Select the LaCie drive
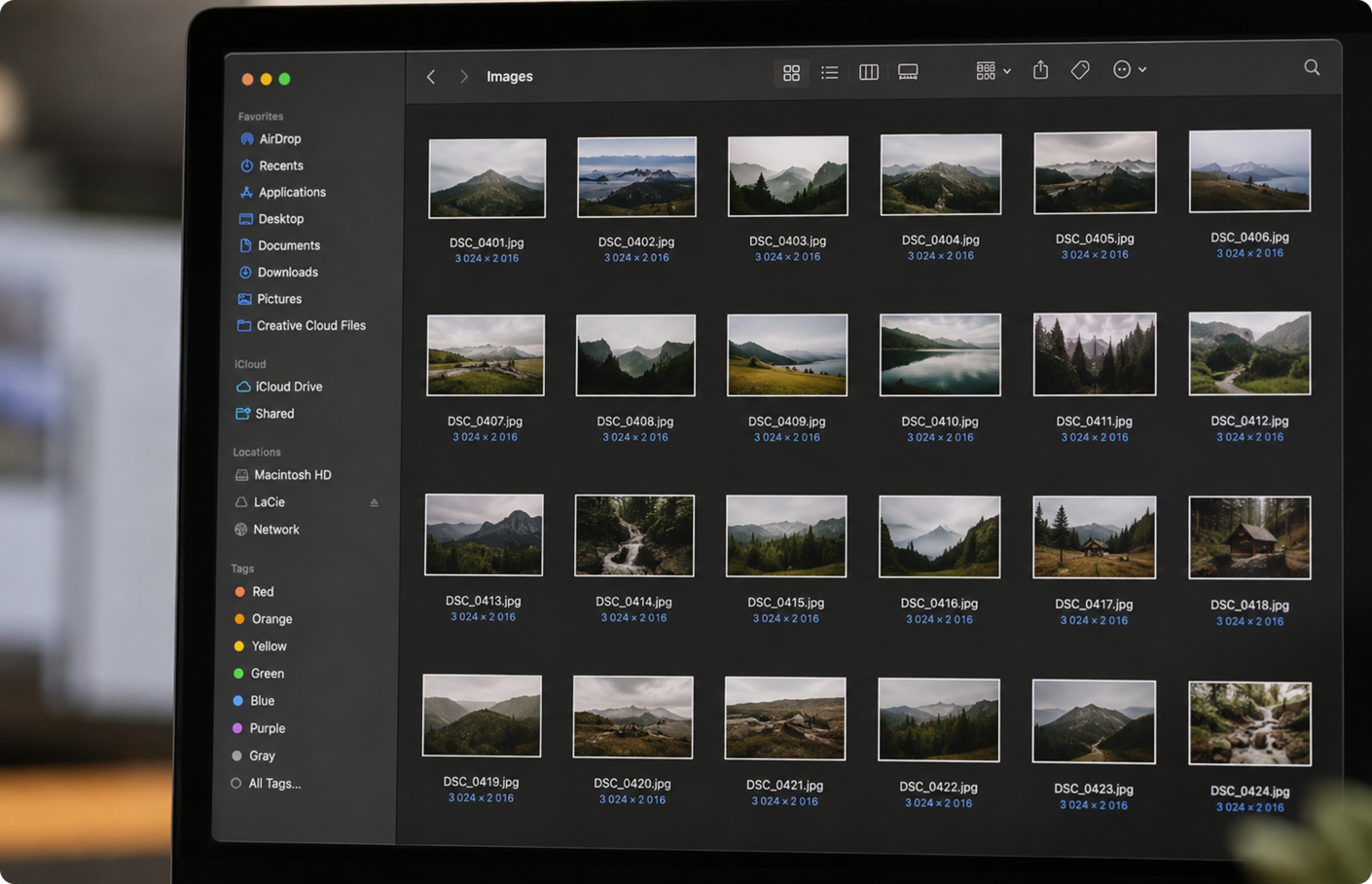This screenshot has width=1372, height=884. pos(260,502)
